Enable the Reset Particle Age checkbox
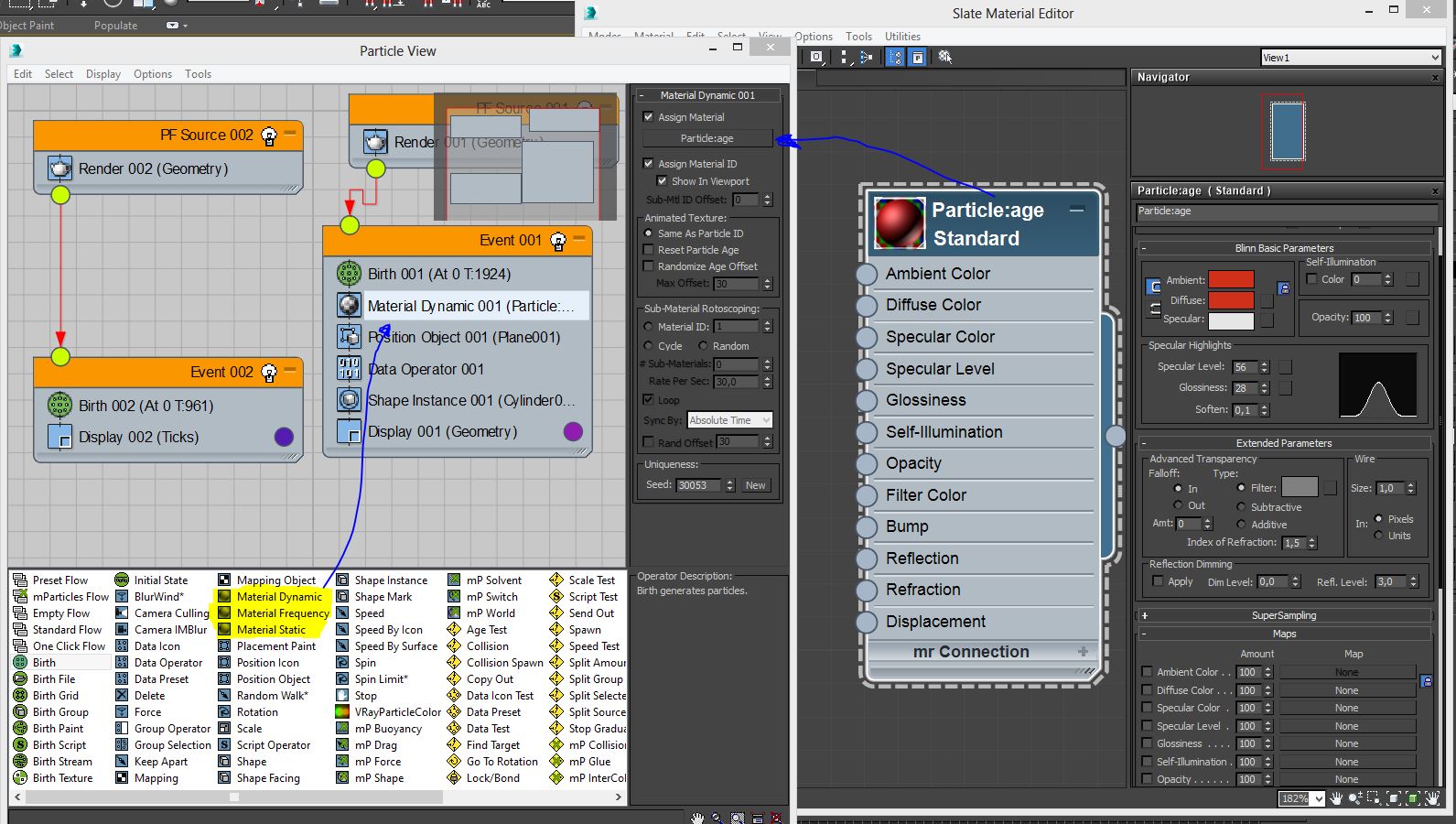 [649, 250]
